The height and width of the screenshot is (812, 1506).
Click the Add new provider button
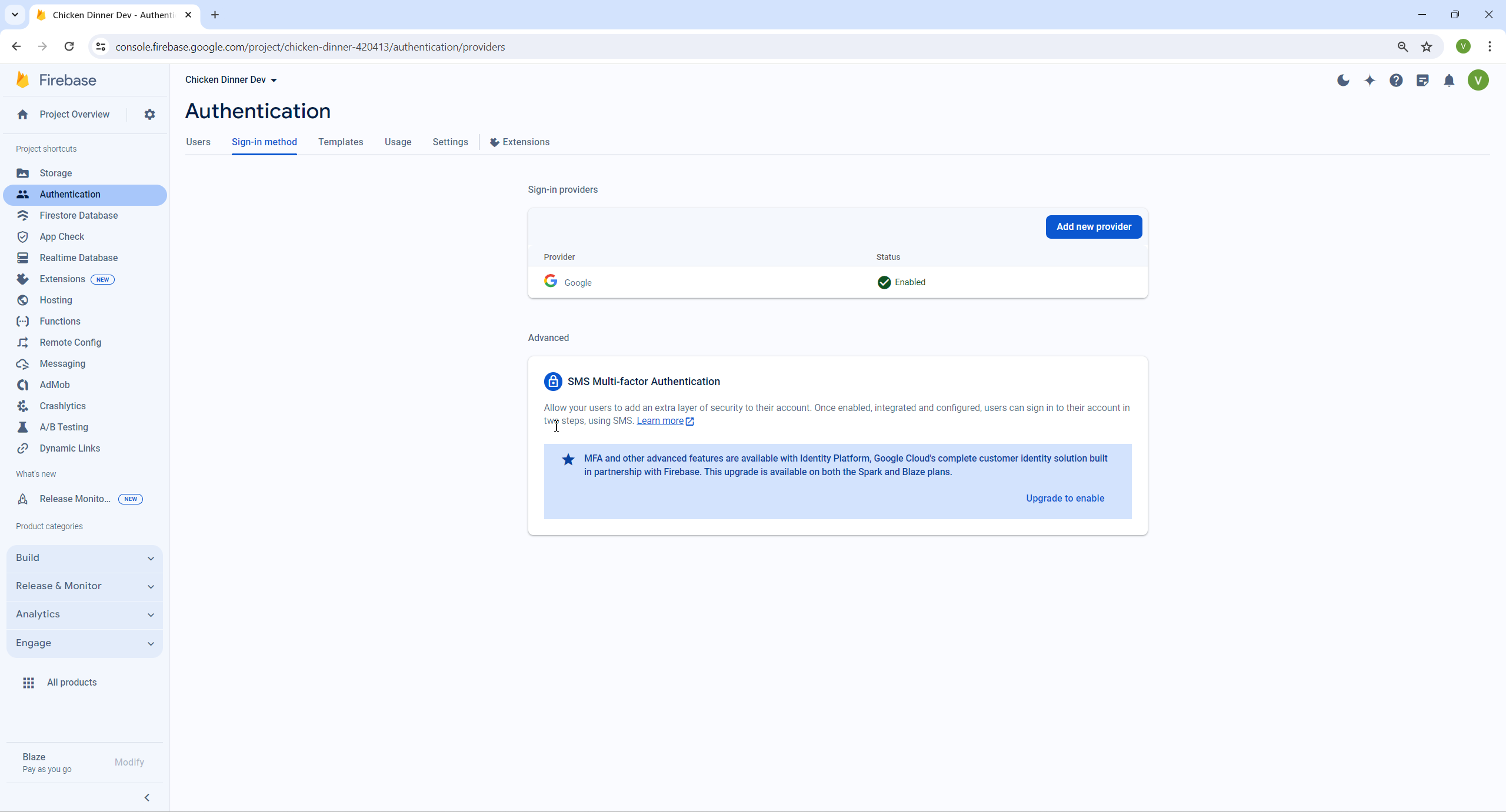(1094, 226)
